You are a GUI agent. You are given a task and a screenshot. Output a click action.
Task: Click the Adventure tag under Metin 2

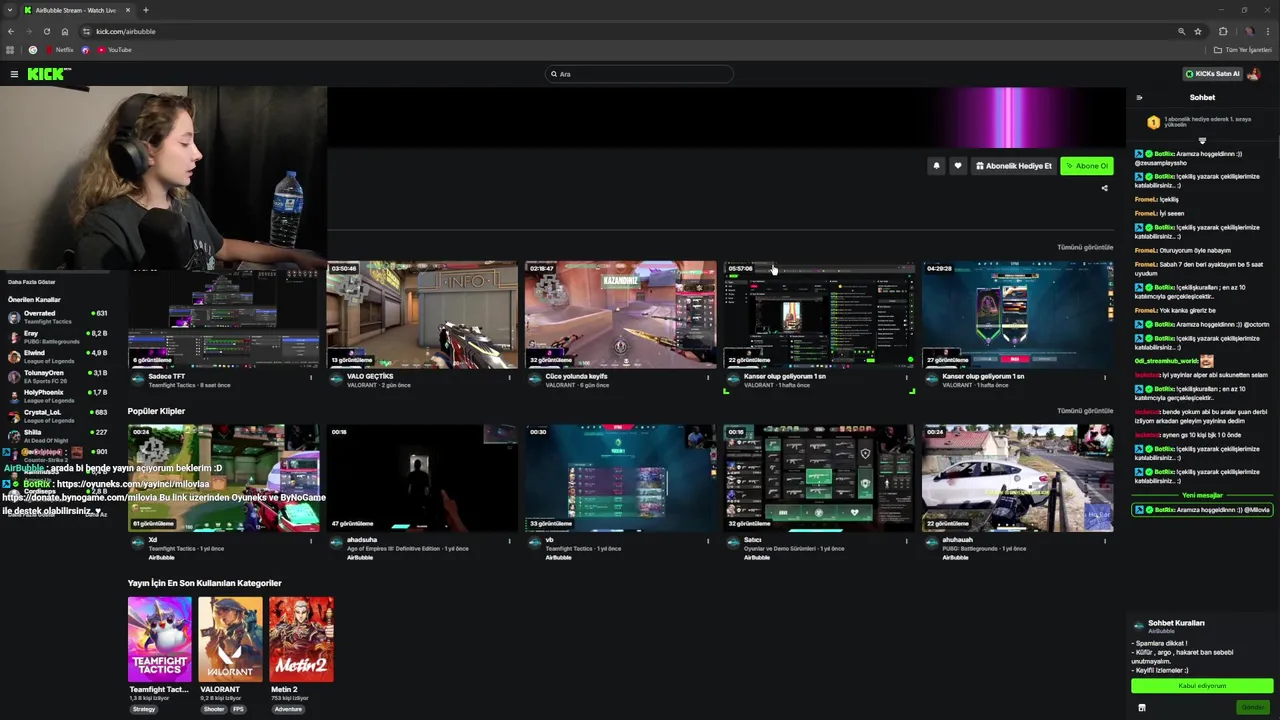(x=288, y=709)
